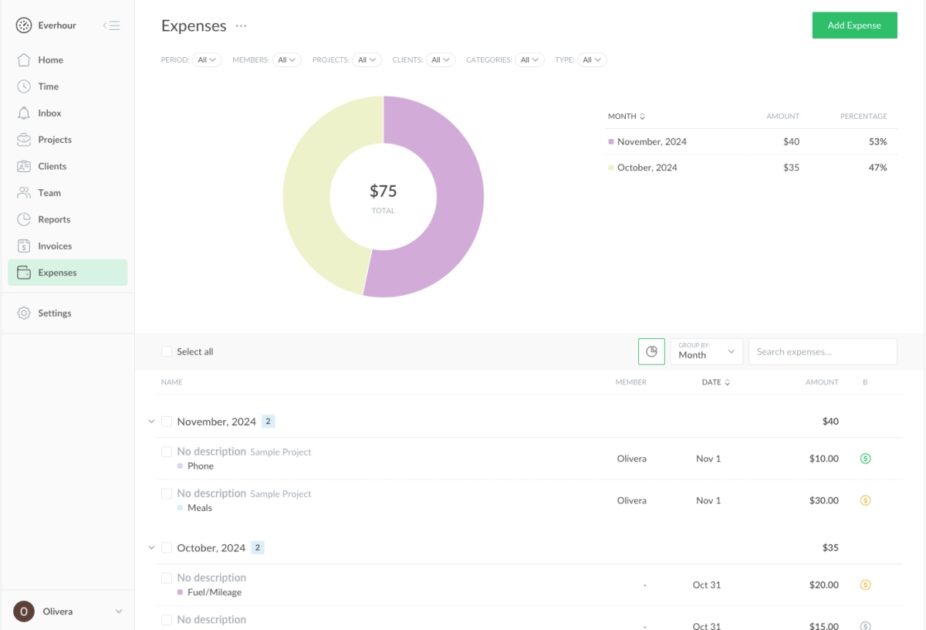Click the Add Expense button
Viewport: 926px width, 630px height.
(854, 25)
